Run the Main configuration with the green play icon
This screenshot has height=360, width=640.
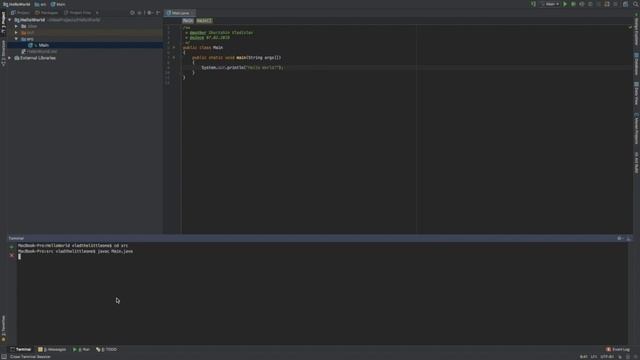[x=565, y=4]
